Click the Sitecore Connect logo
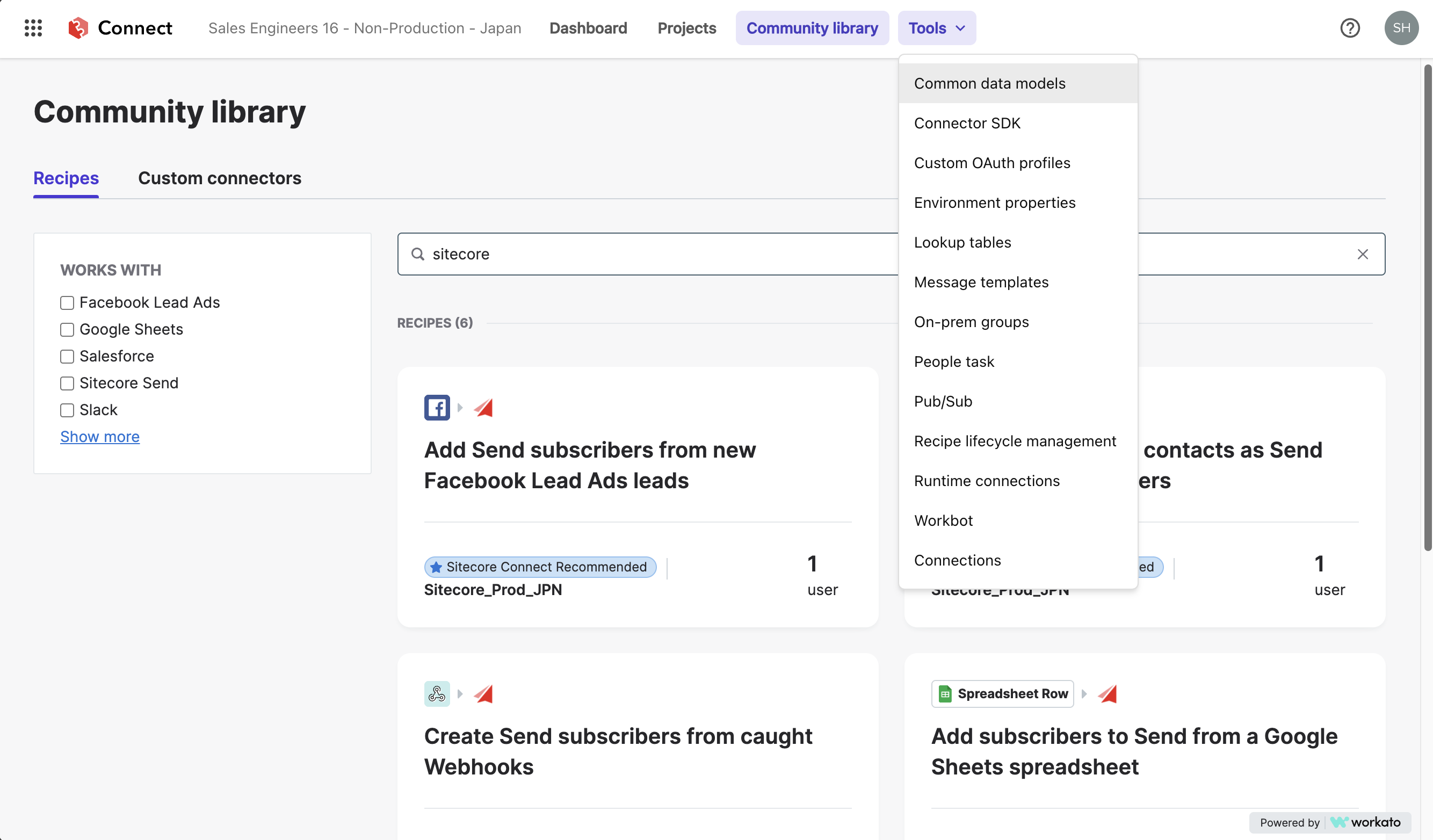Screen dimensions: 1433x840 point(120,28)
